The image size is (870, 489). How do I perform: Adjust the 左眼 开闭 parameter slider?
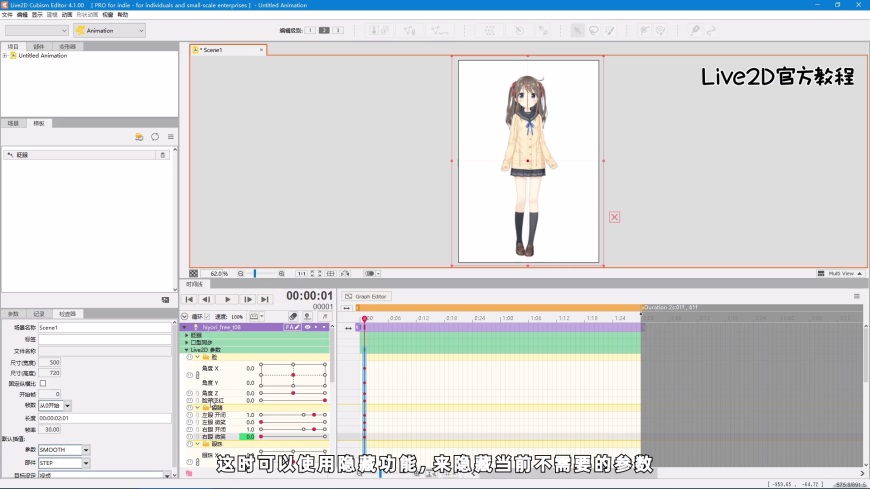coord(293,415)
